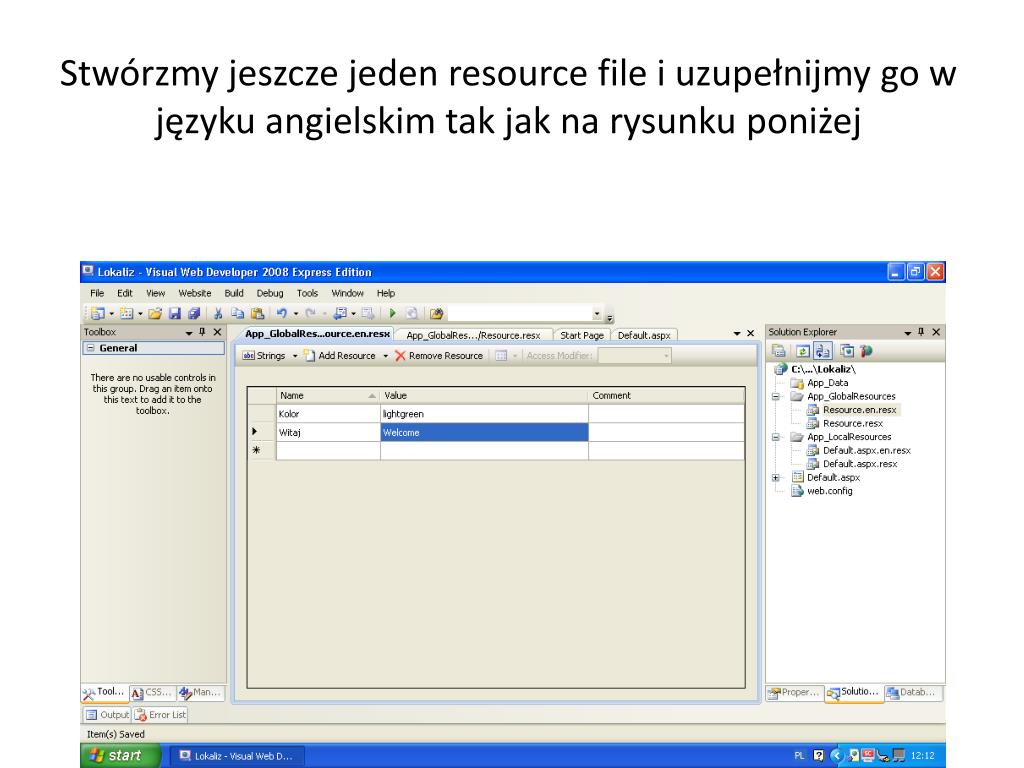Refresh the Solution Explorer
This screenshot has width=1024, height=768.
pyautogui.click(x=803, y=351)
